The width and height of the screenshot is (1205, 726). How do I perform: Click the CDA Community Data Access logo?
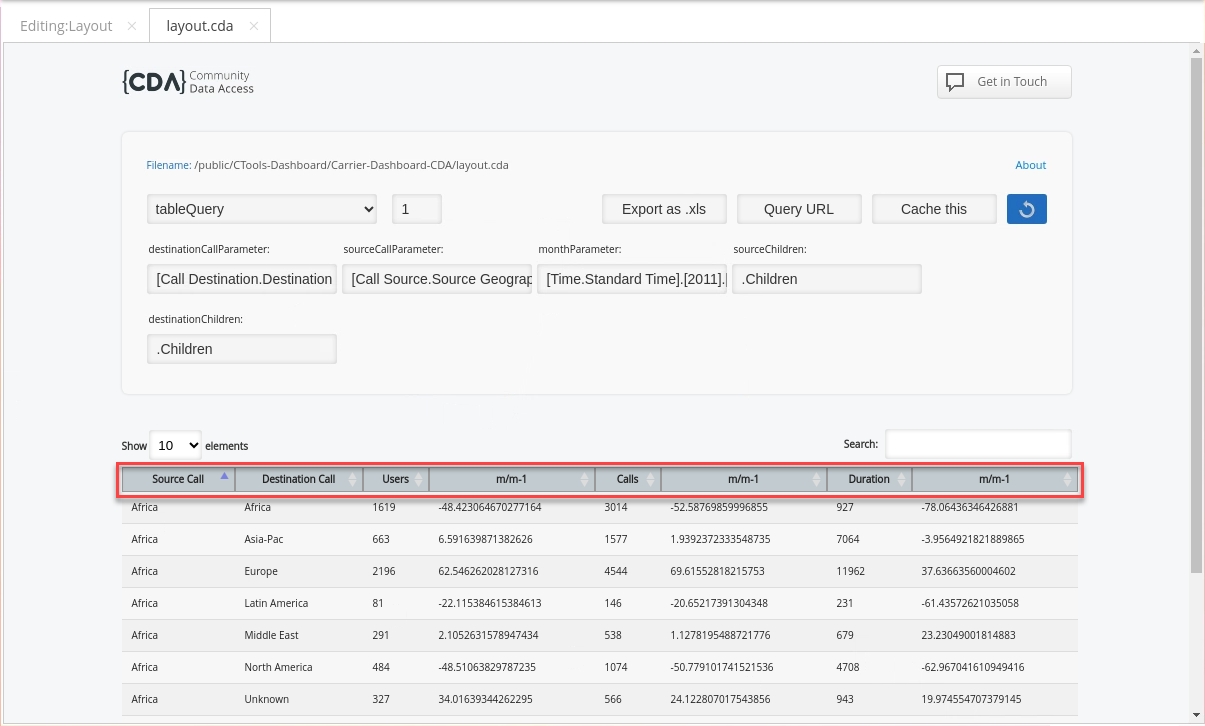click(188, 82)
